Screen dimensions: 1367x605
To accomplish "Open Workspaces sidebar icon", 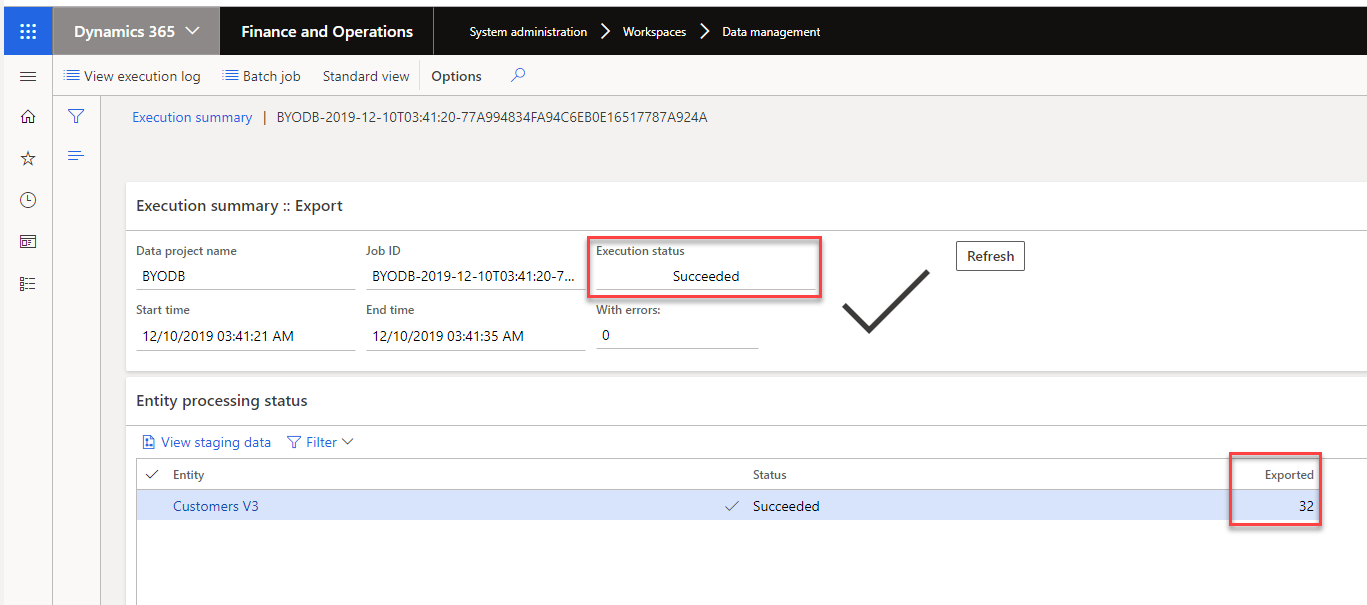I will (x=28, y=242).
